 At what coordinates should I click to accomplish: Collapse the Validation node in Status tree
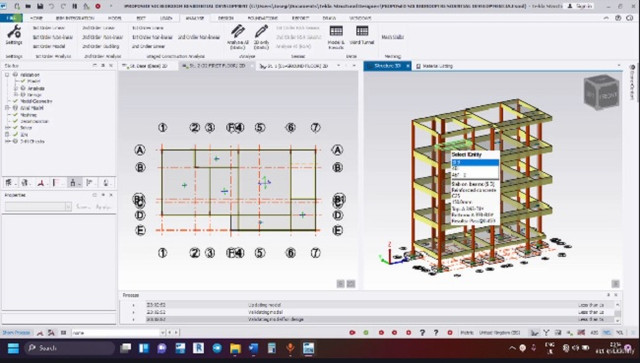(7, 75)
